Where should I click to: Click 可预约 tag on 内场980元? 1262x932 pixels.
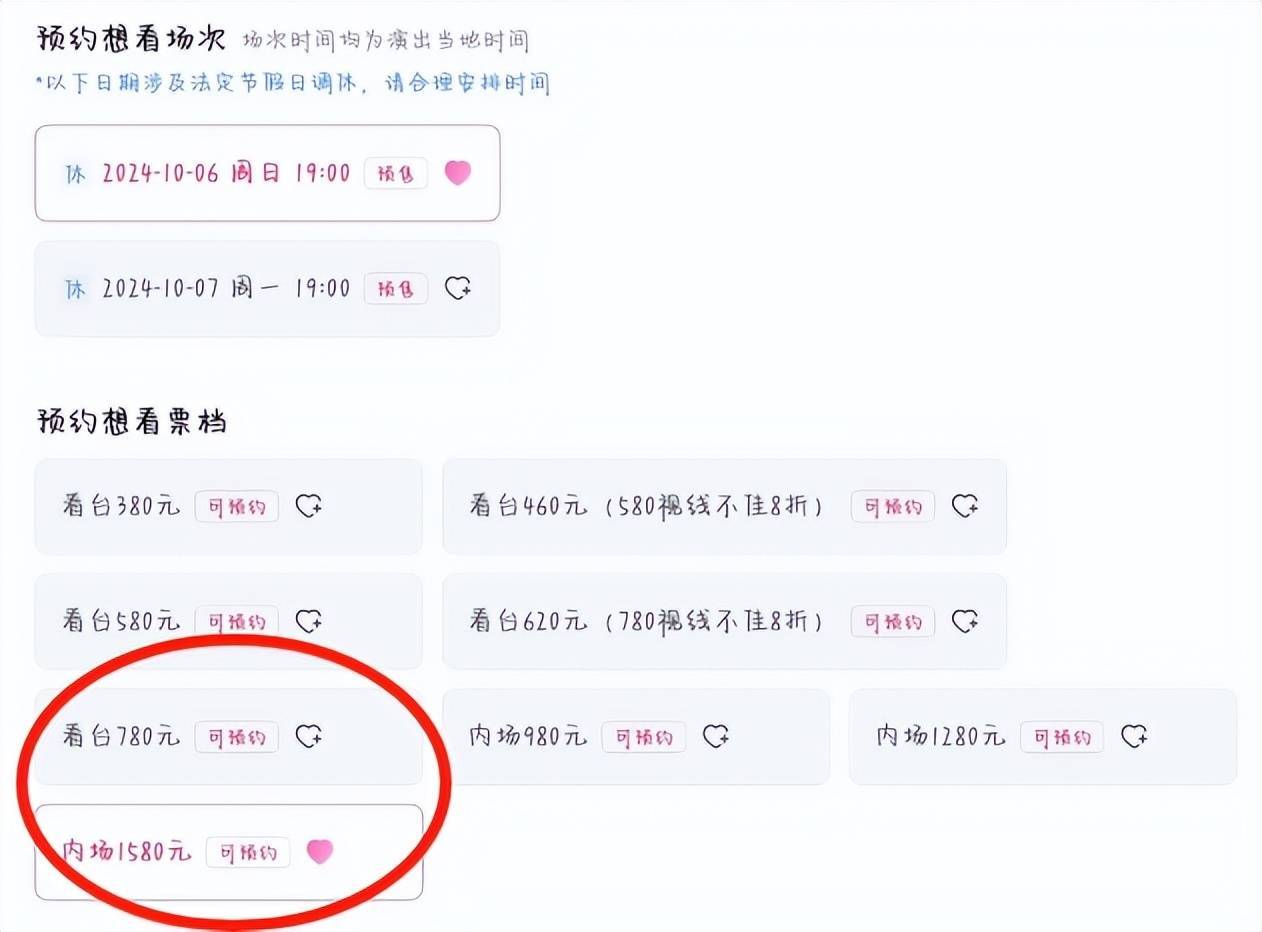click(x=644, y=737)
